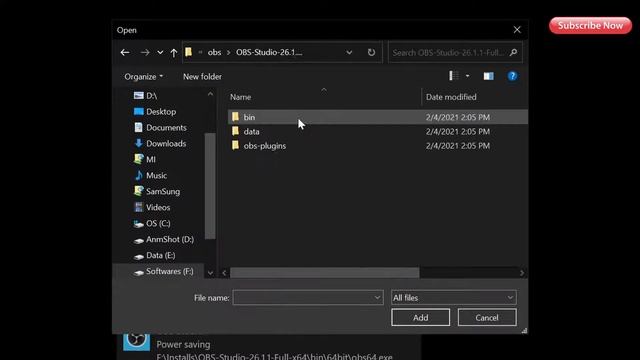Refresh the current folder view
Screen dimensions: 640x360
[x=371, y=52]
